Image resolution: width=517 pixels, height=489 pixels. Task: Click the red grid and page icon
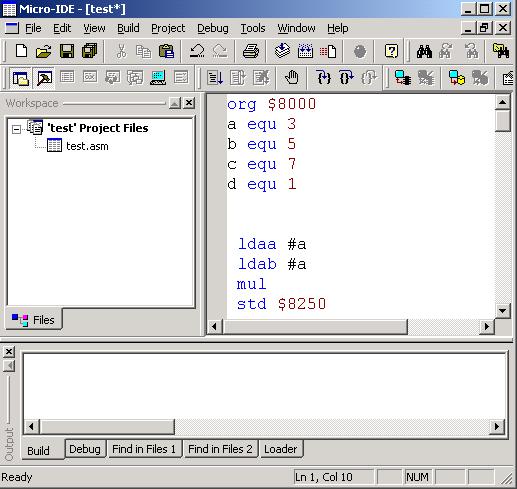(328, 51)
